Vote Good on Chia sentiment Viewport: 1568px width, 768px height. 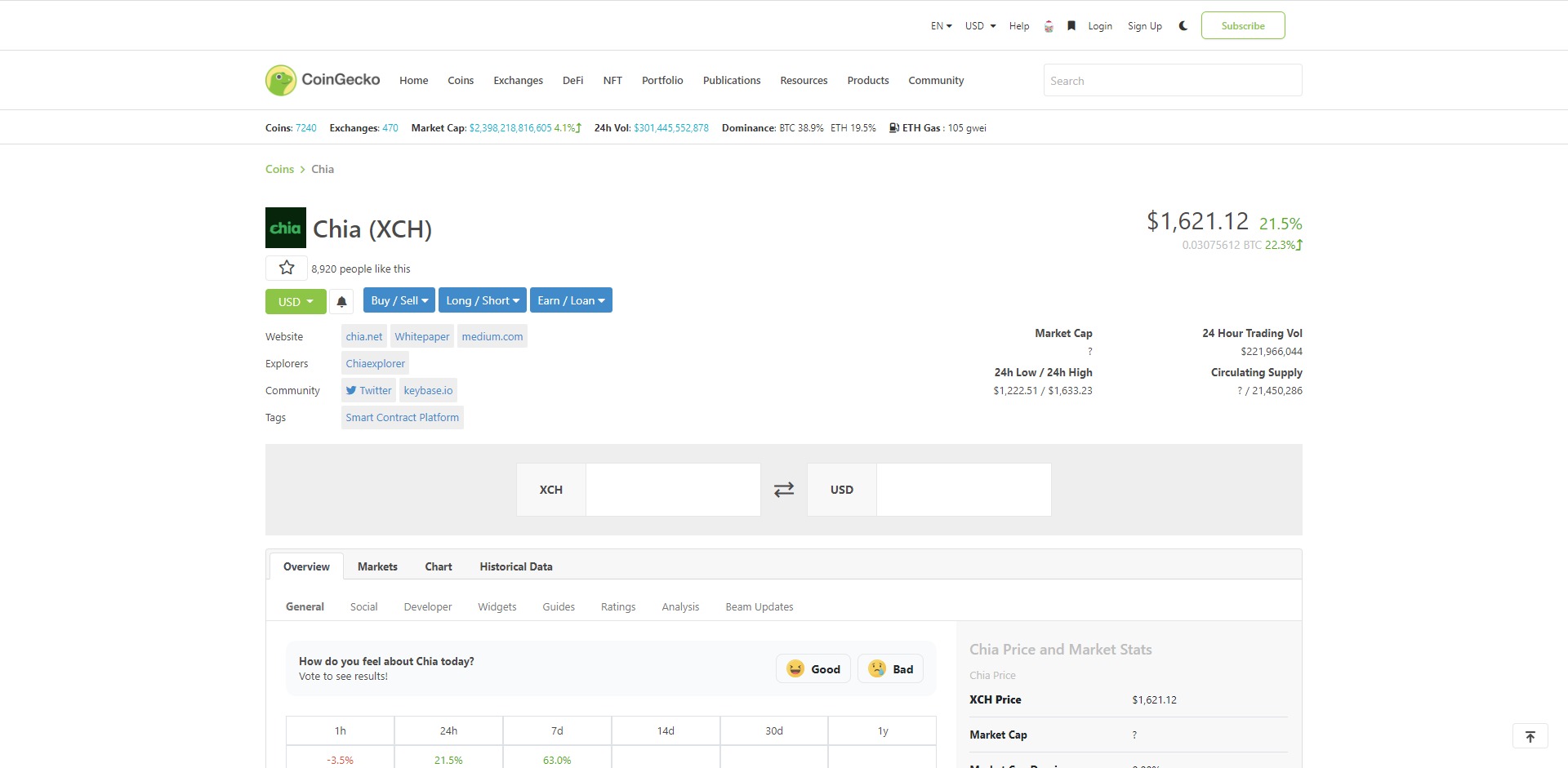(x=813, y=668)
